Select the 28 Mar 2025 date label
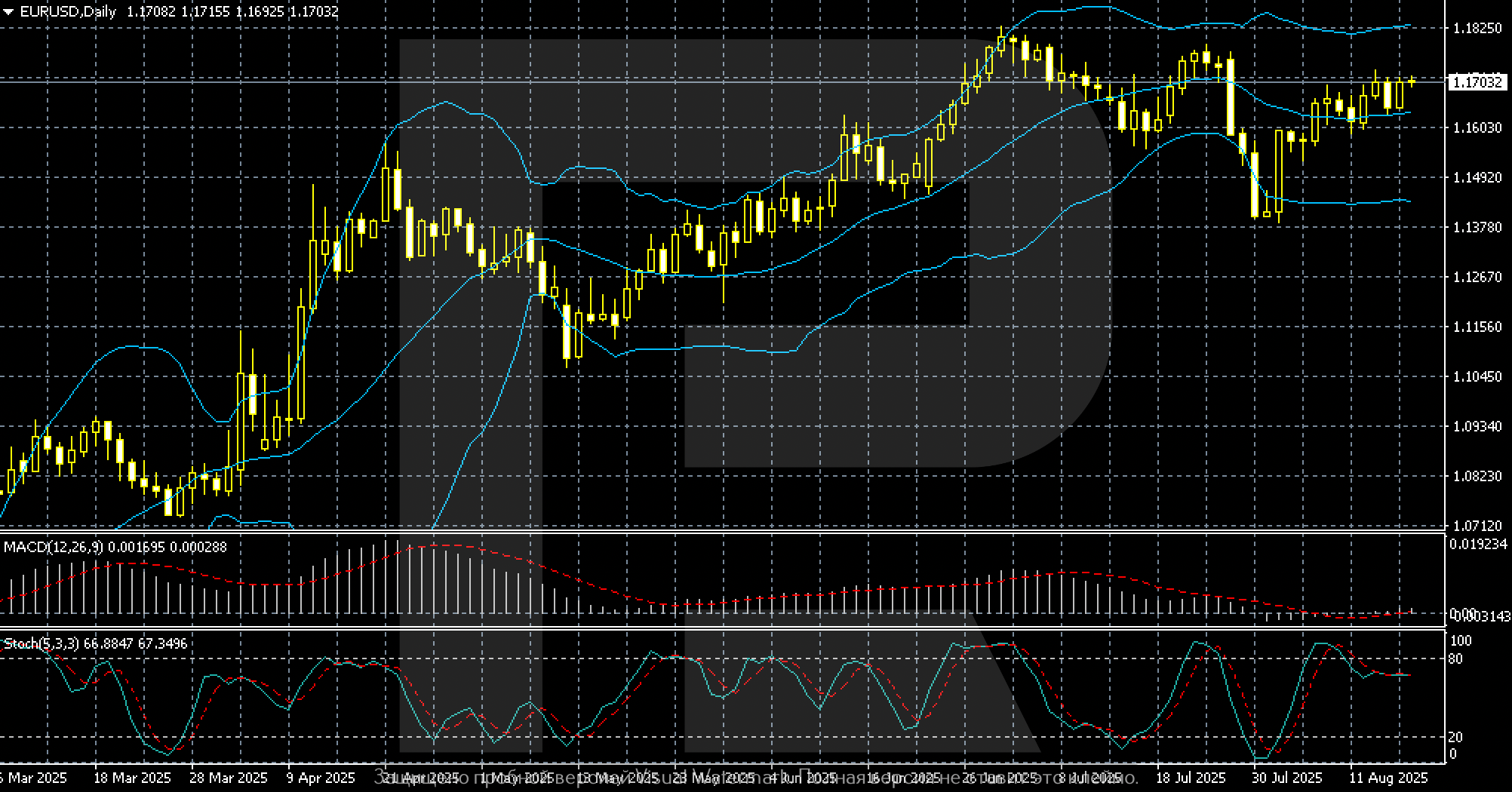 click(228, 778)
